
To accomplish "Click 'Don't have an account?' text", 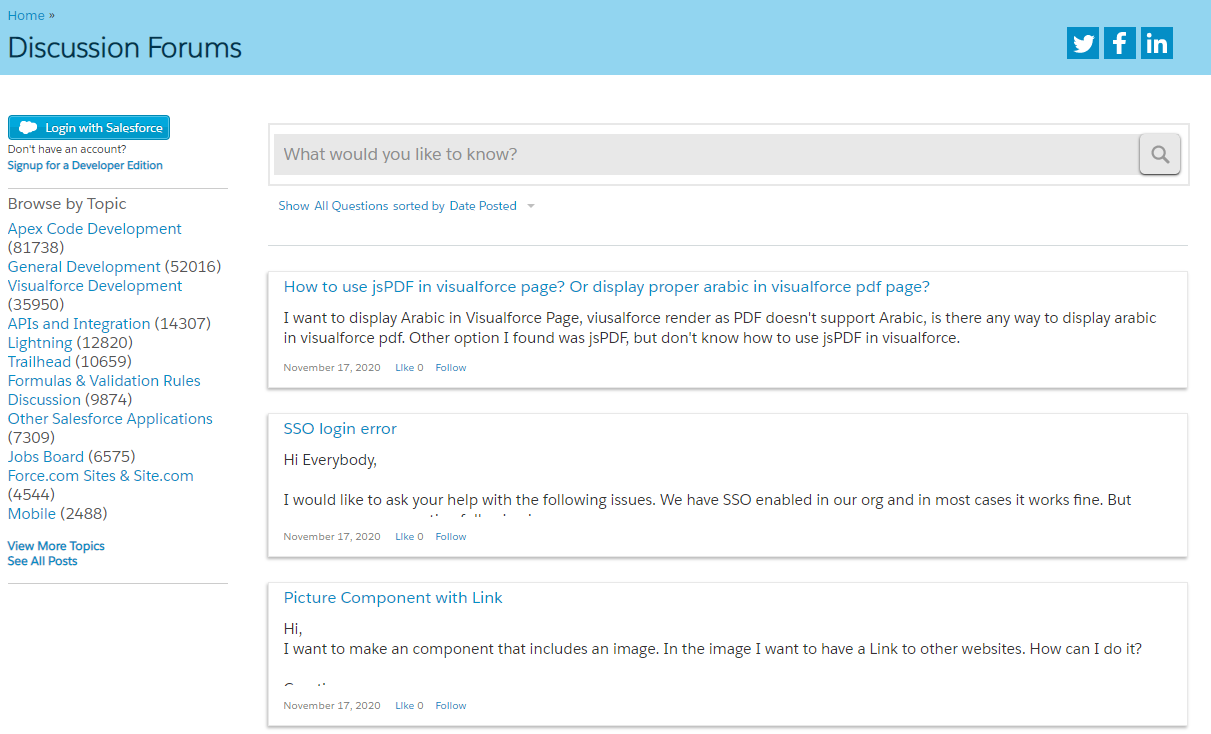I will (67, 150).
